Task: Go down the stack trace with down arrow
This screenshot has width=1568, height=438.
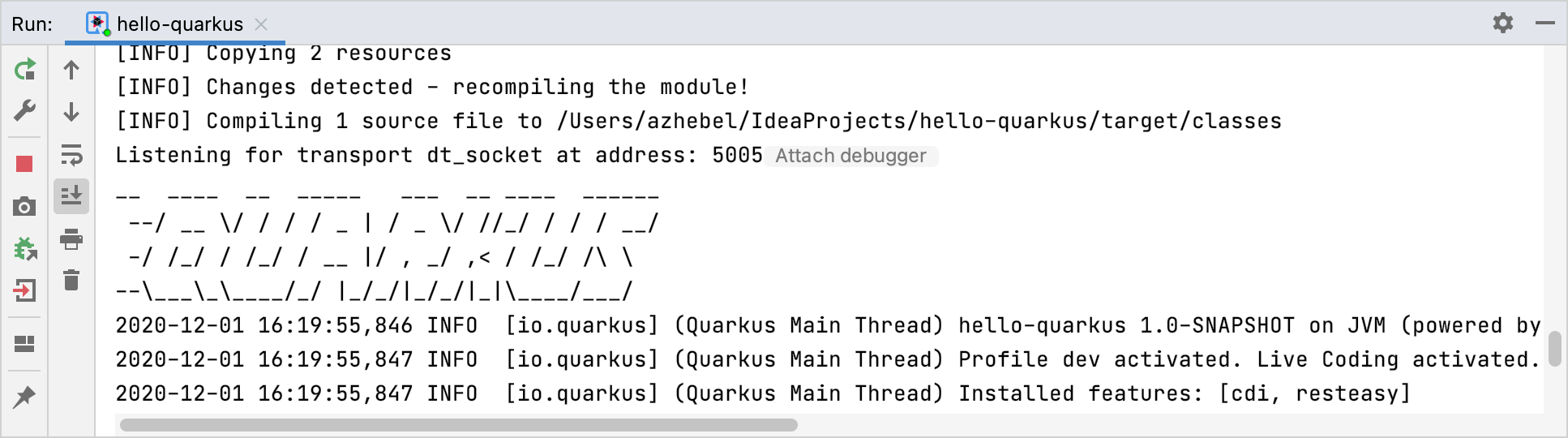Action: point(71,111)
